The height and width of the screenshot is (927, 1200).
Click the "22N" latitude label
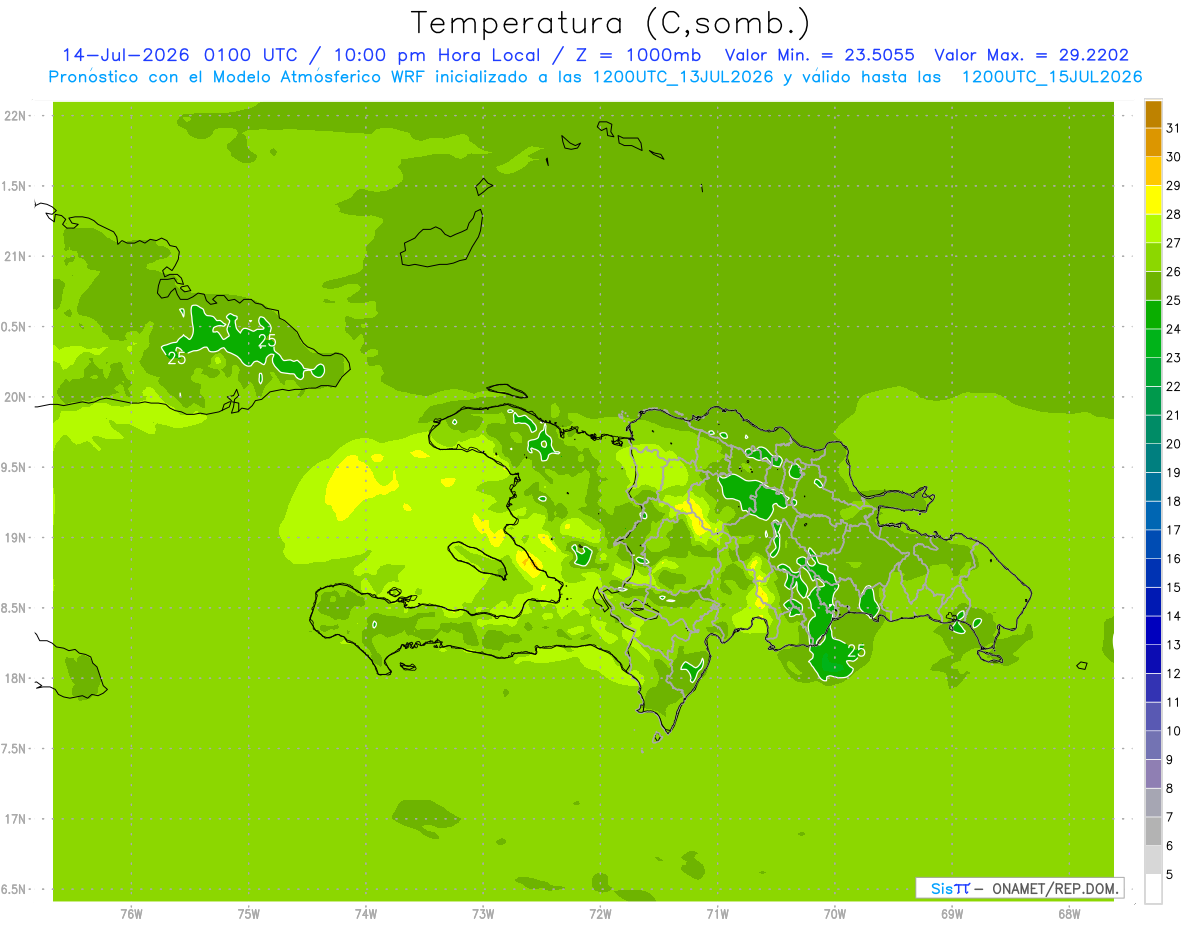click(15, 116)
